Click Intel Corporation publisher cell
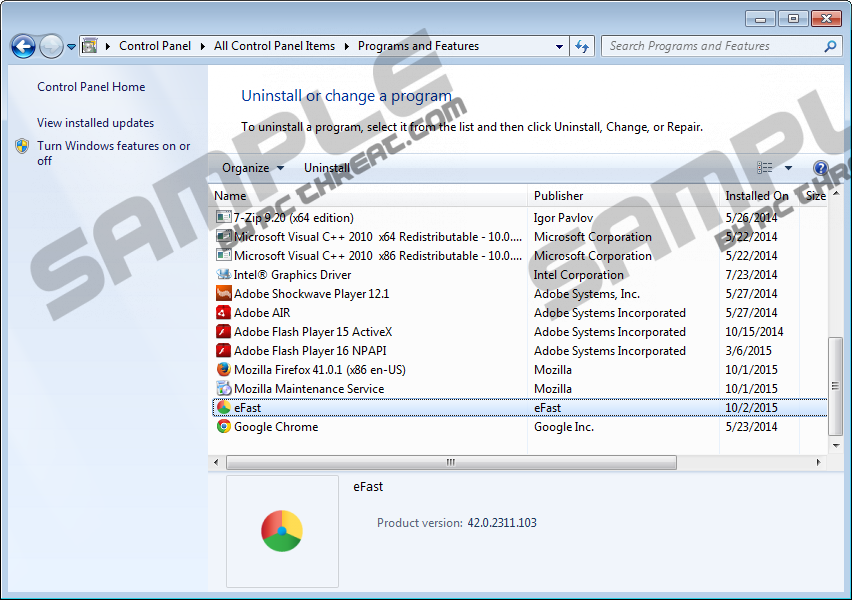The height and width of the screenshot is (600, 852). coord(579,275)
